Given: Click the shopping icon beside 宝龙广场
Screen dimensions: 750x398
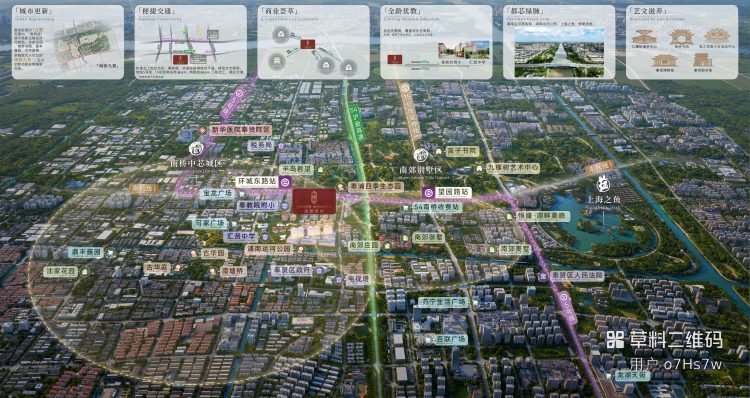Looking at the screenshot, I should (242, 194).
